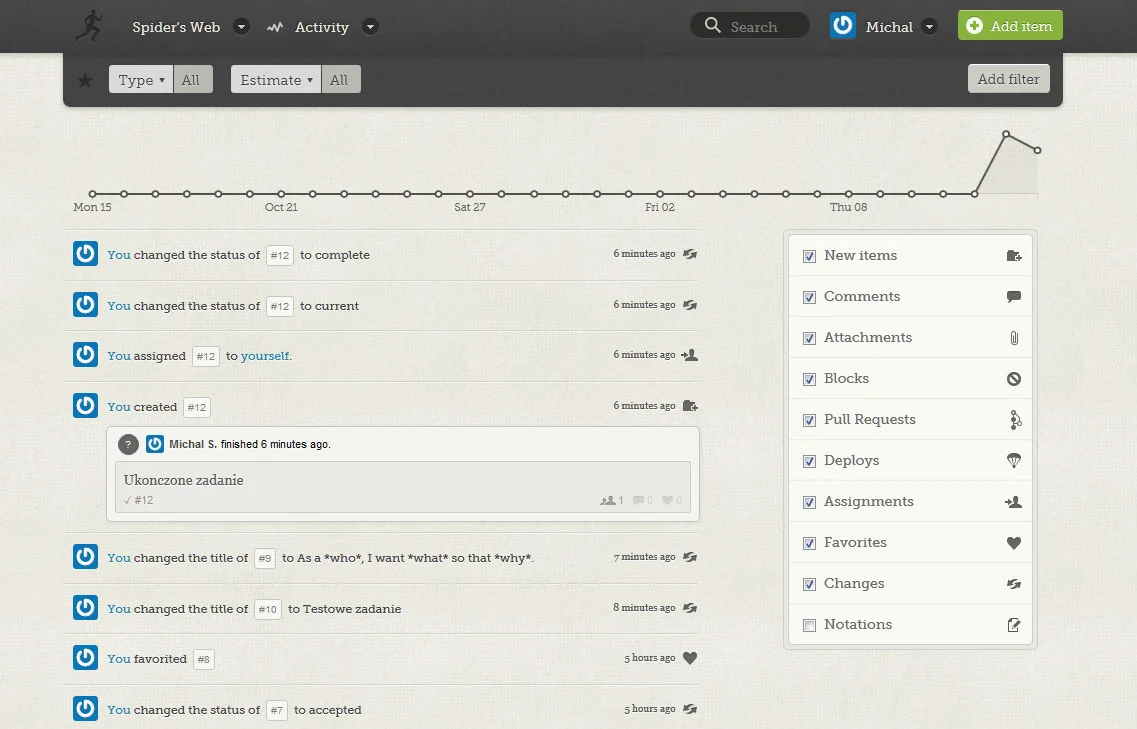The image size is (1137, 729).
Task: Click the followers count on item card
Action: 612,500
